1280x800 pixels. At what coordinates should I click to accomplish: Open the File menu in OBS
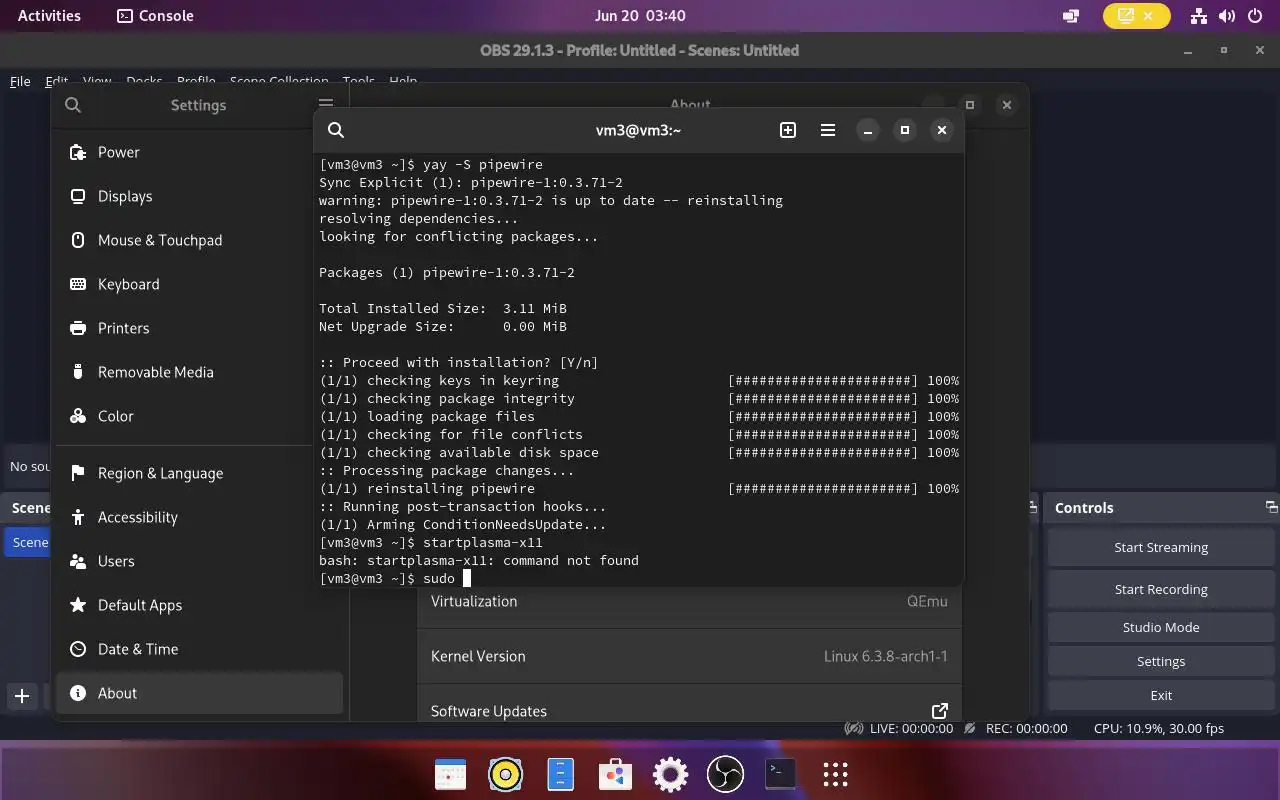click(x=20, y=81)
